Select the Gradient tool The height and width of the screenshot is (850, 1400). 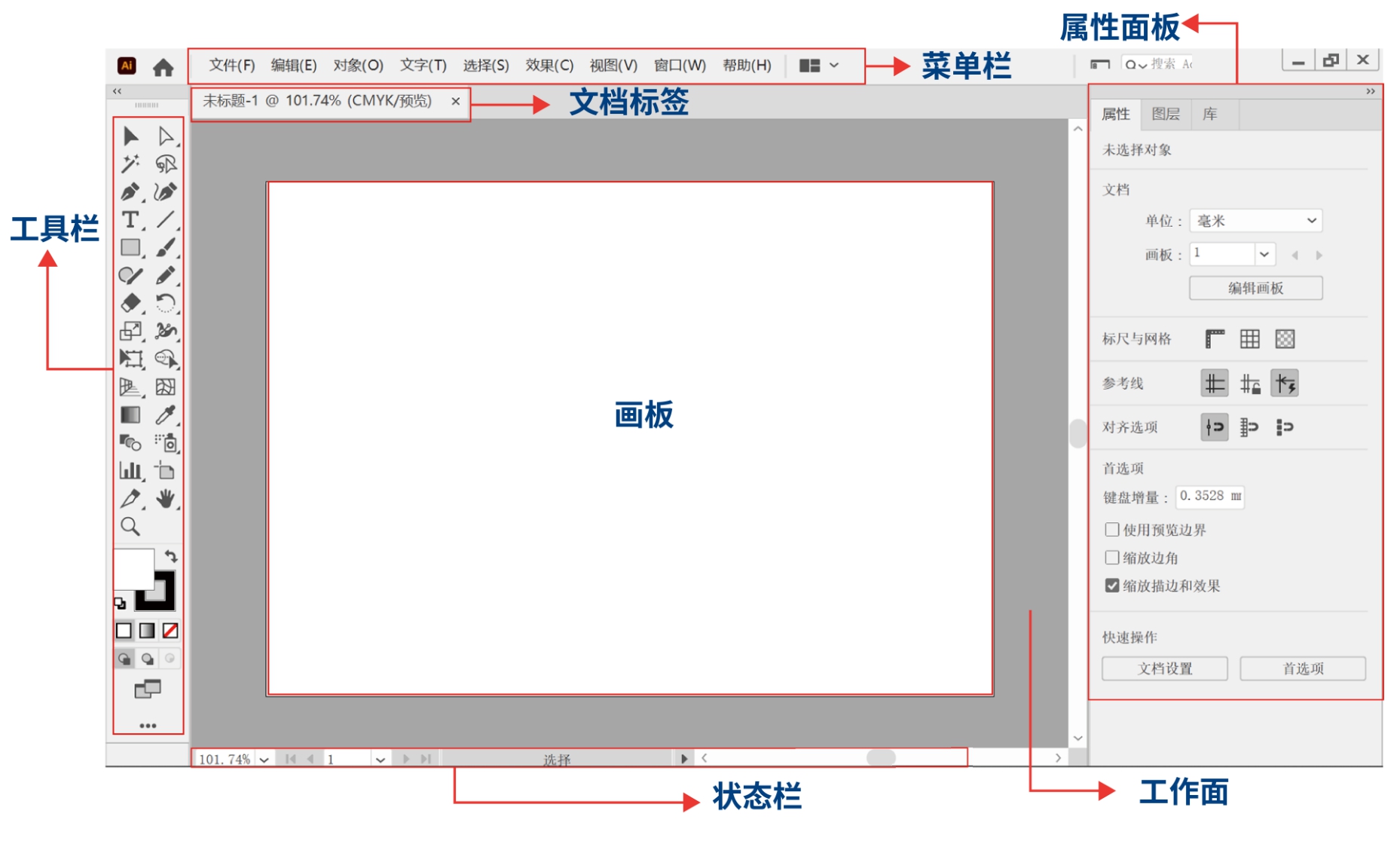point(130,414)
